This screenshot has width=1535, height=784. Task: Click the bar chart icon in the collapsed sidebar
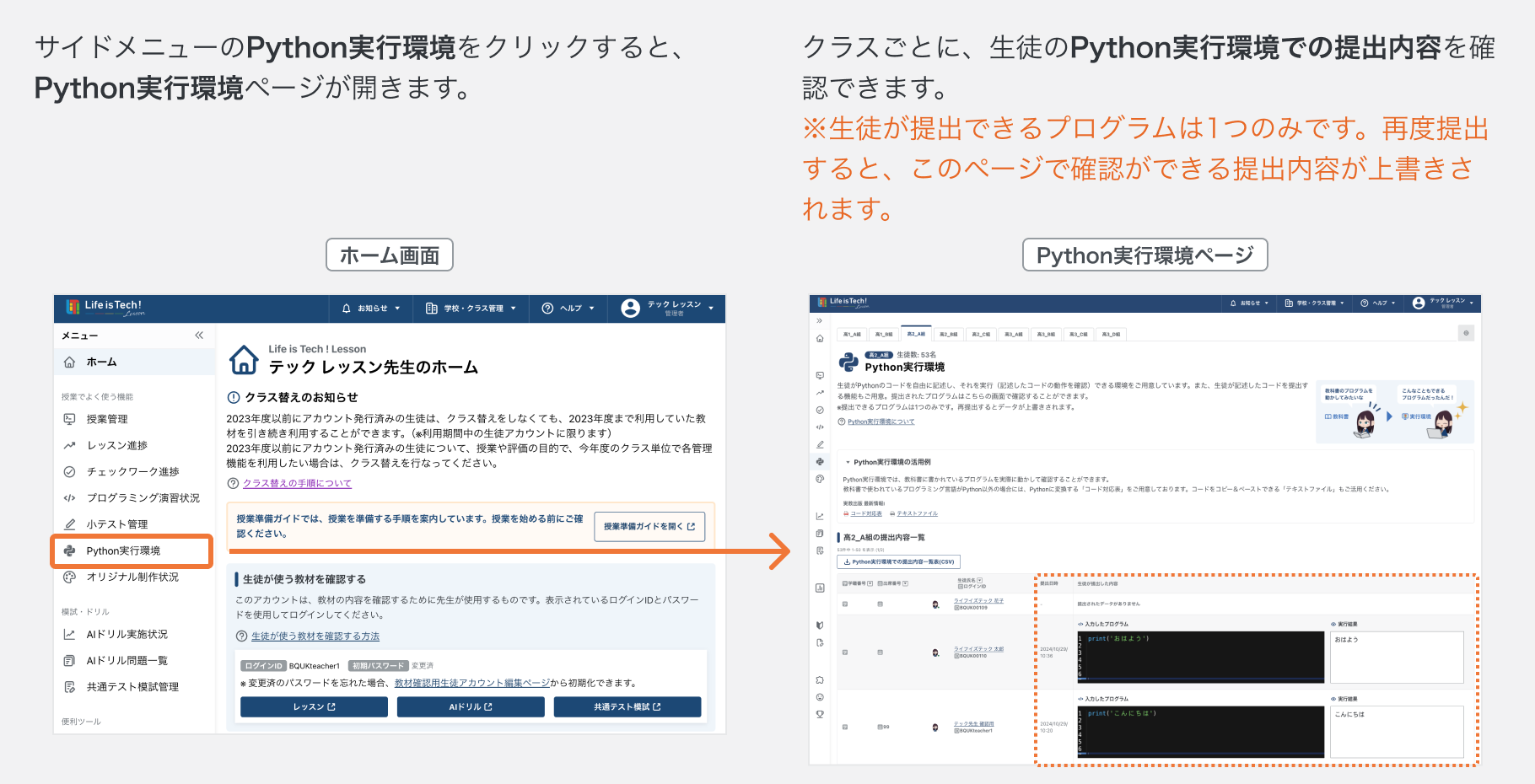pyautogui.click(x=820, y=588)
